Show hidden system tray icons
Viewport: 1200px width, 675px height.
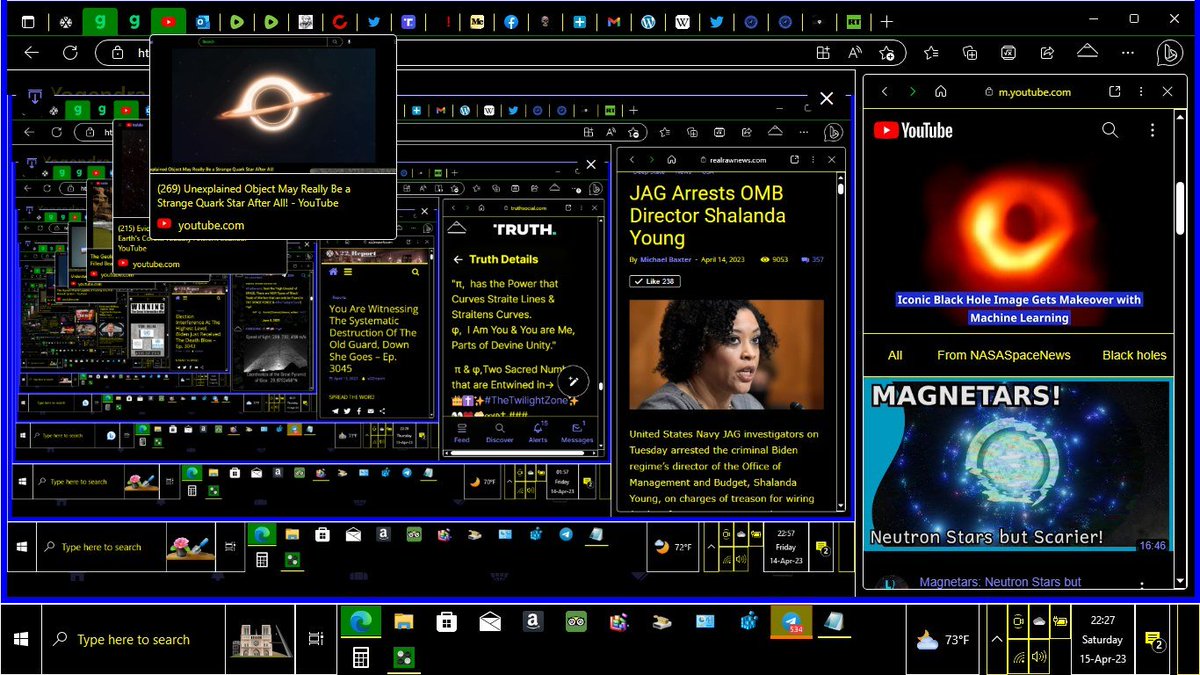click(995, 640)
